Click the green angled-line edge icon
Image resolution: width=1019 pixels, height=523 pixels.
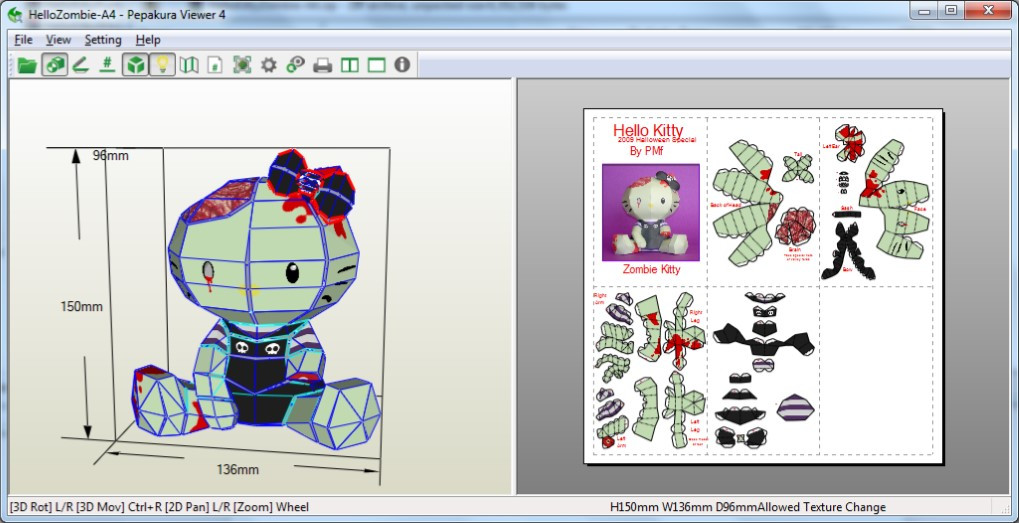[81, 65]
